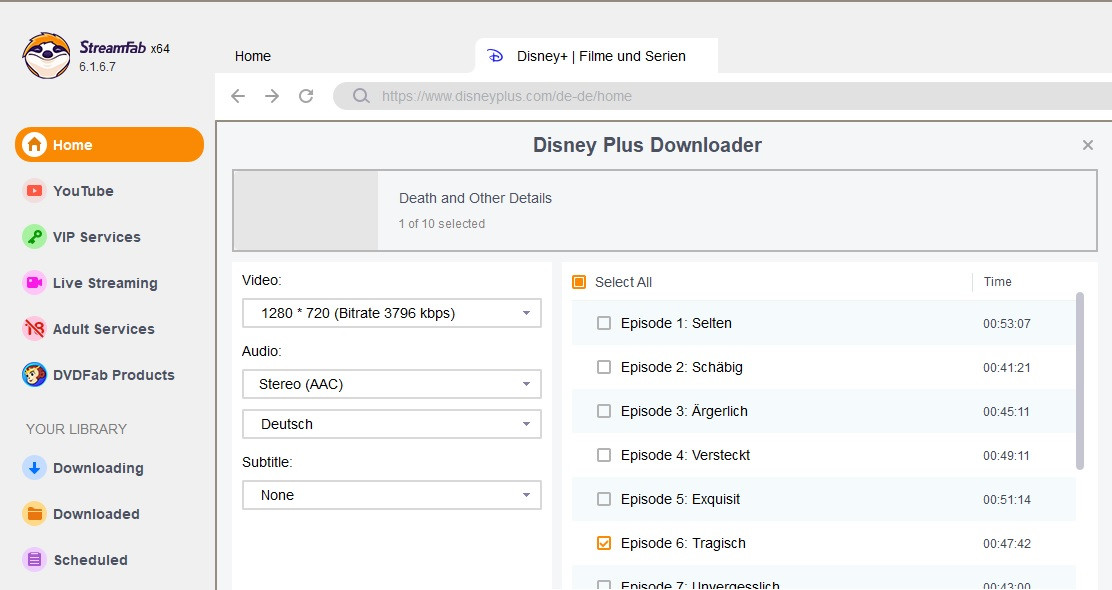Click the search magnifier icon in address bar
The width and height of the screenshot is (1112, 590).
[x=361, y=96]
